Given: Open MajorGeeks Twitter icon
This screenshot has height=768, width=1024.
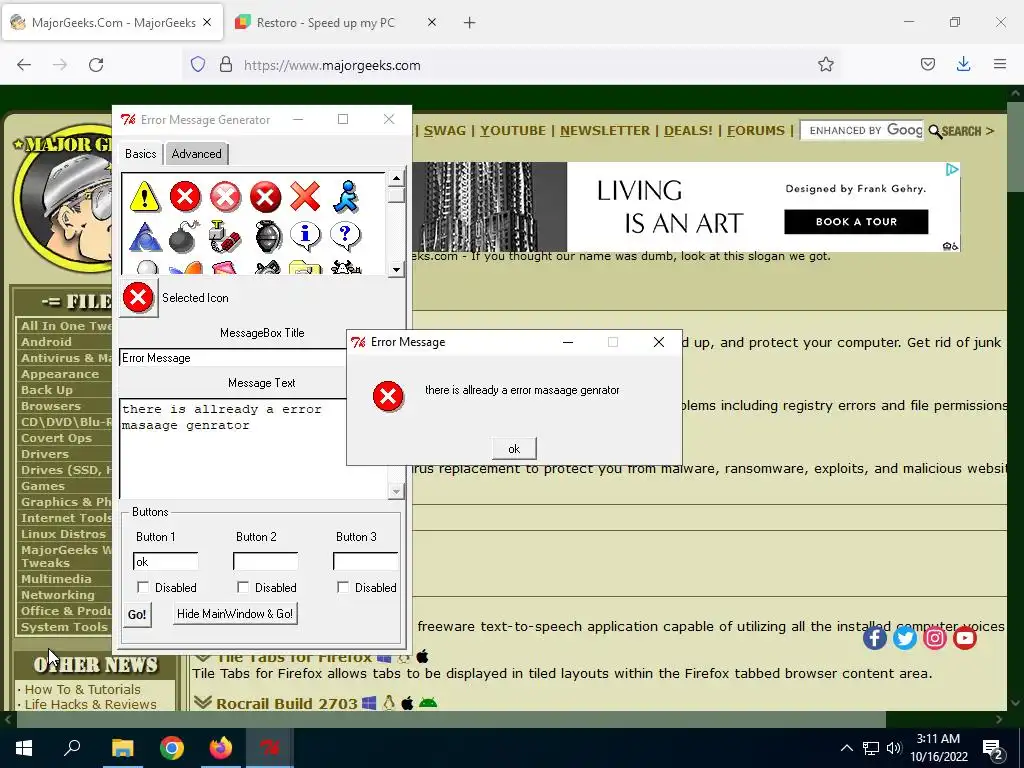Looking at the screenshot, I should coord(904,637).
